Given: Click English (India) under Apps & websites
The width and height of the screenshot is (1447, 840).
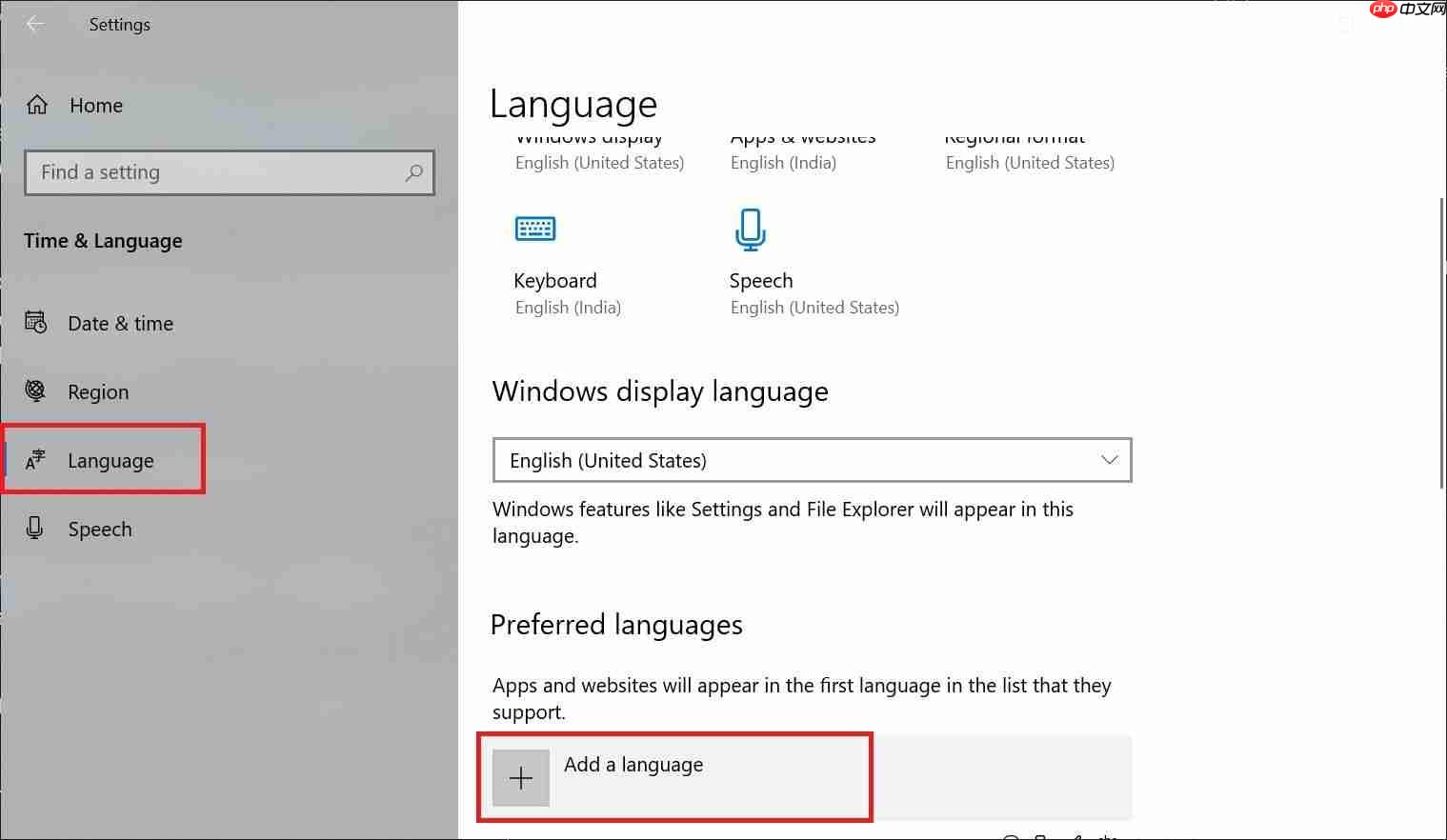Looking at the screenshot, I should pos(783,163).
